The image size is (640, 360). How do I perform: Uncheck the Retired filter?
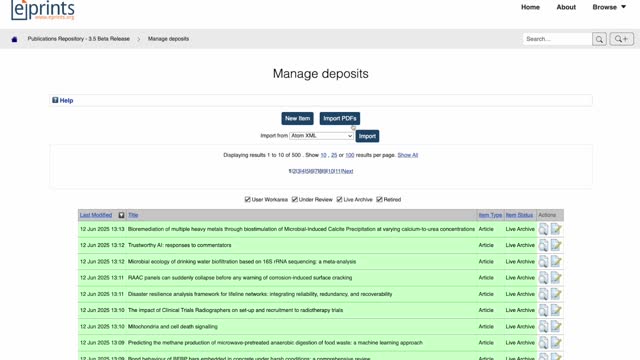(x=379, y=200)
